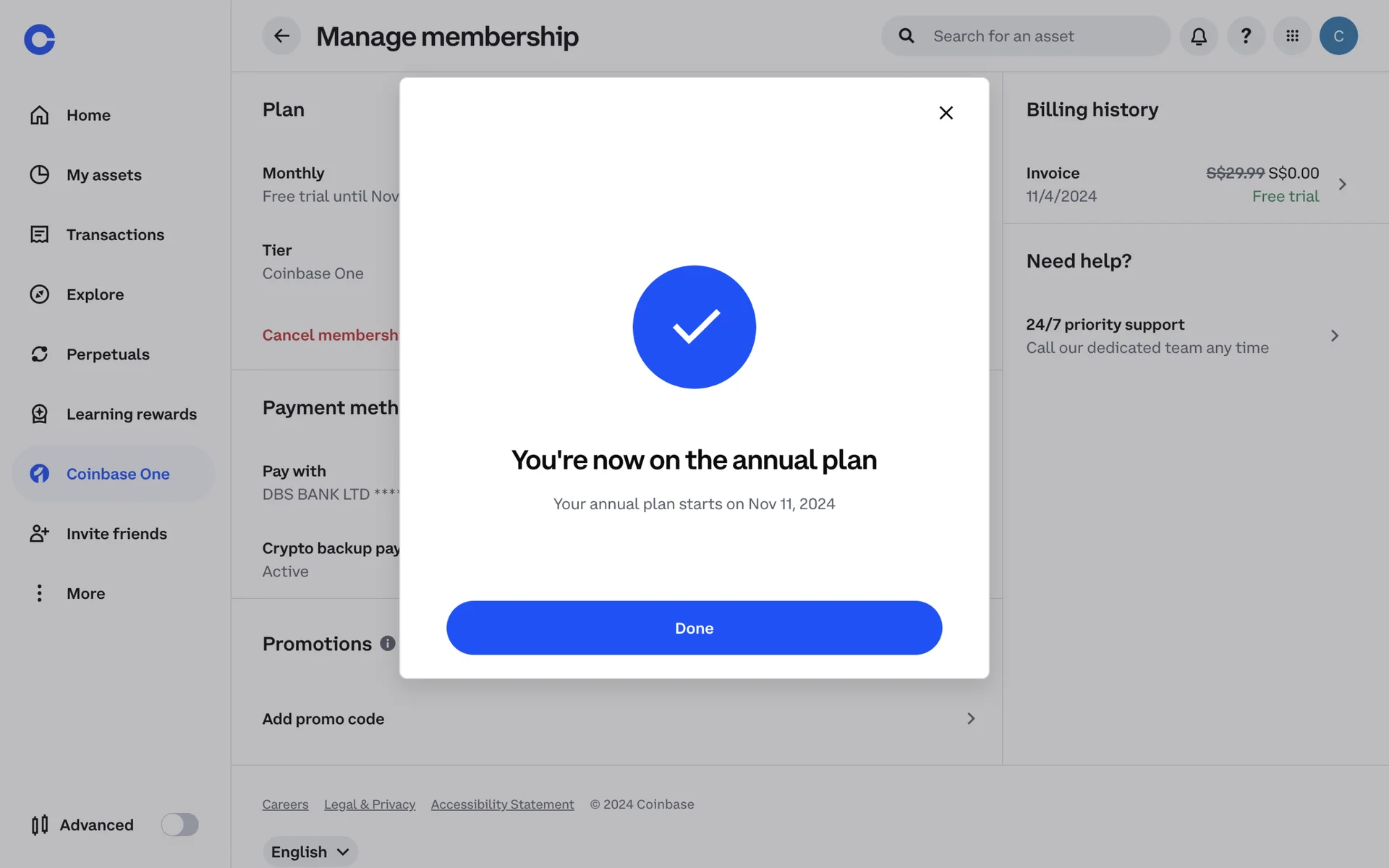Open notifications bell icon
The width and height of the screenshot is (1389, 868).
pyautogui.click(x=1199, y=36)
